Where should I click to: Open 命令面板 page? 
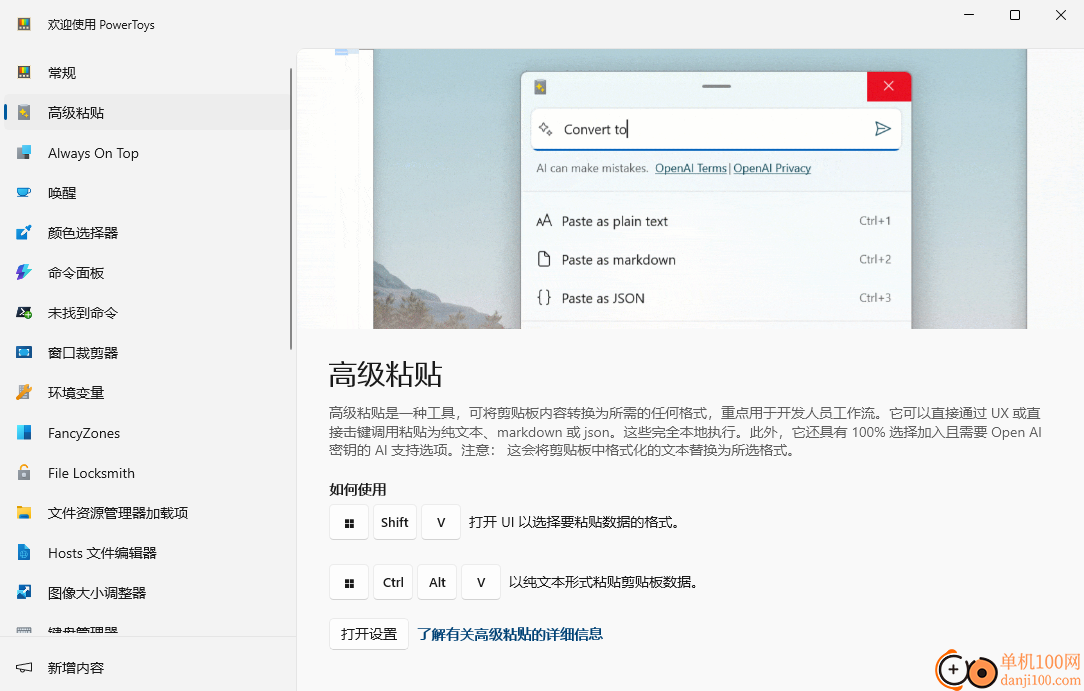[x=147, y=273]
